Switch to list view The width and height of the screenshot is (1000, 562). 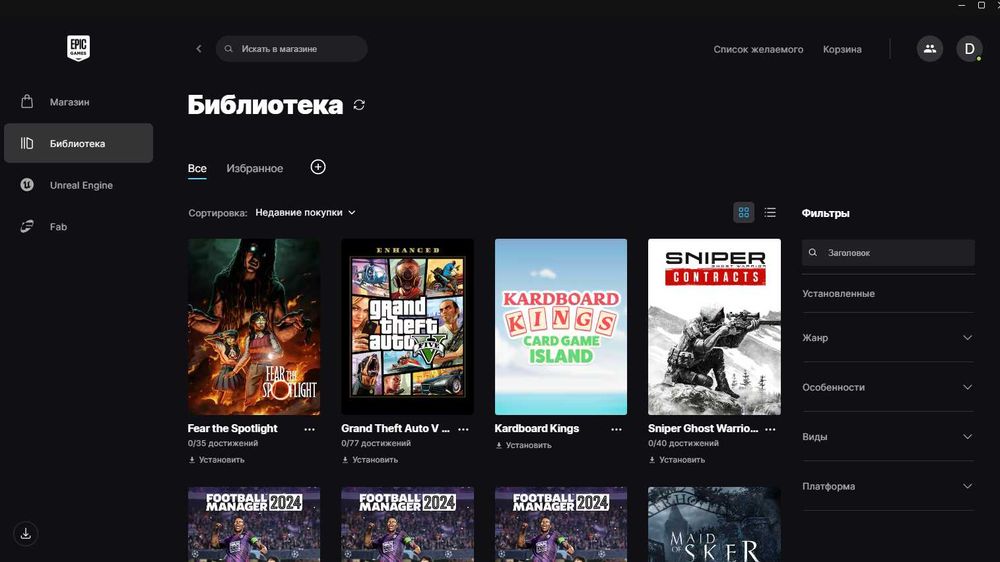pos(770,212)
